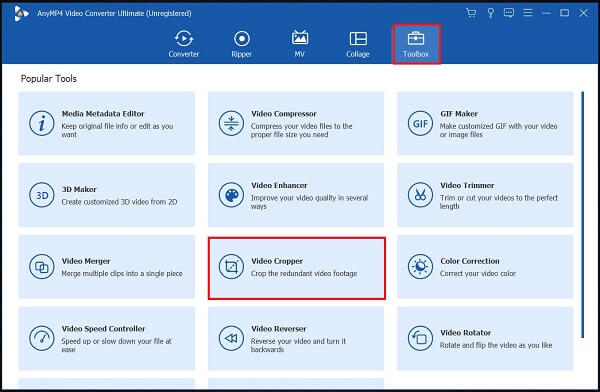Open Media Metadata Editor title
Viewport: 600px width, 392px height.
[x=103, y=114]
